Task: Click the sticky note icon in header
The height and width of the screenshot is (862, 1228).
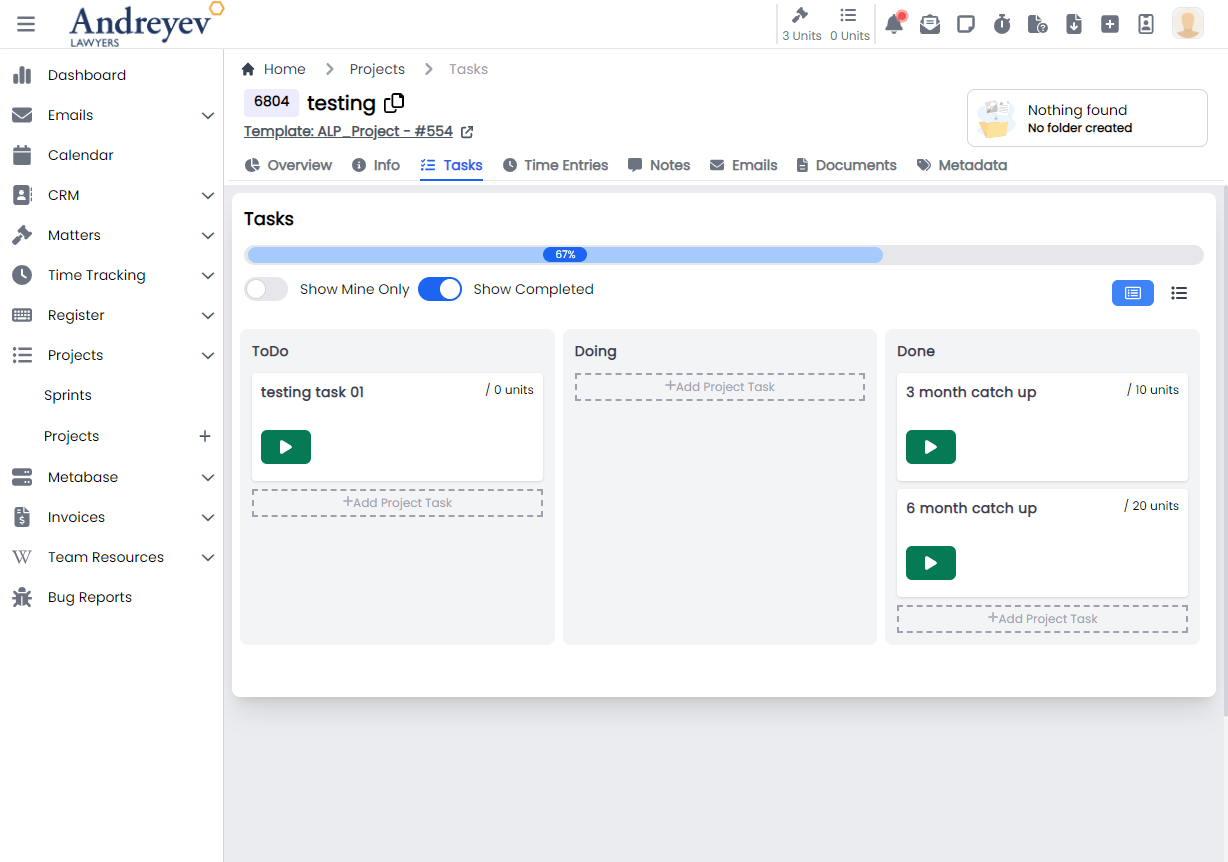Action: [966, 24]
